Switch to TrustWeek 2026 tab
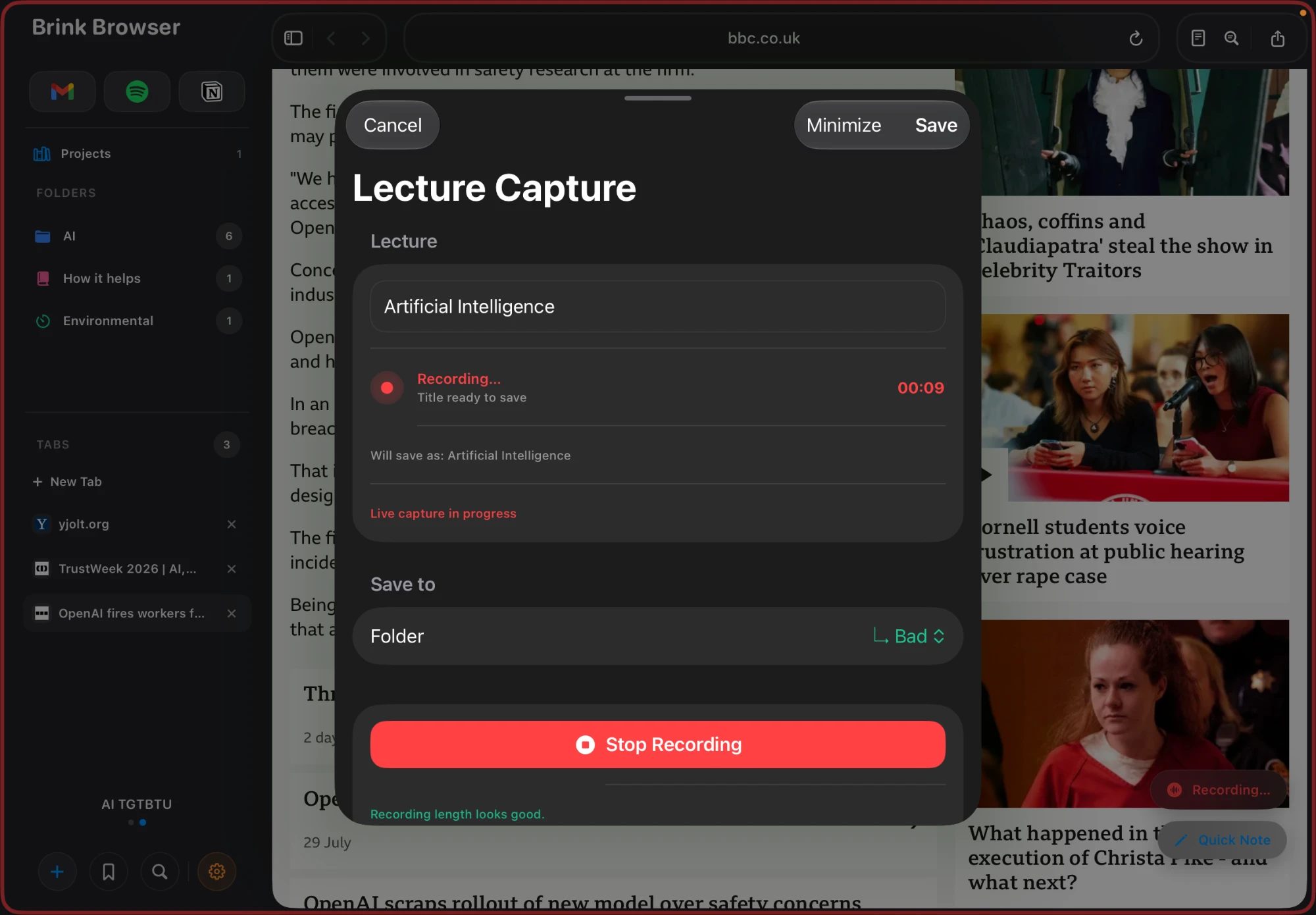 coord(137,569)
